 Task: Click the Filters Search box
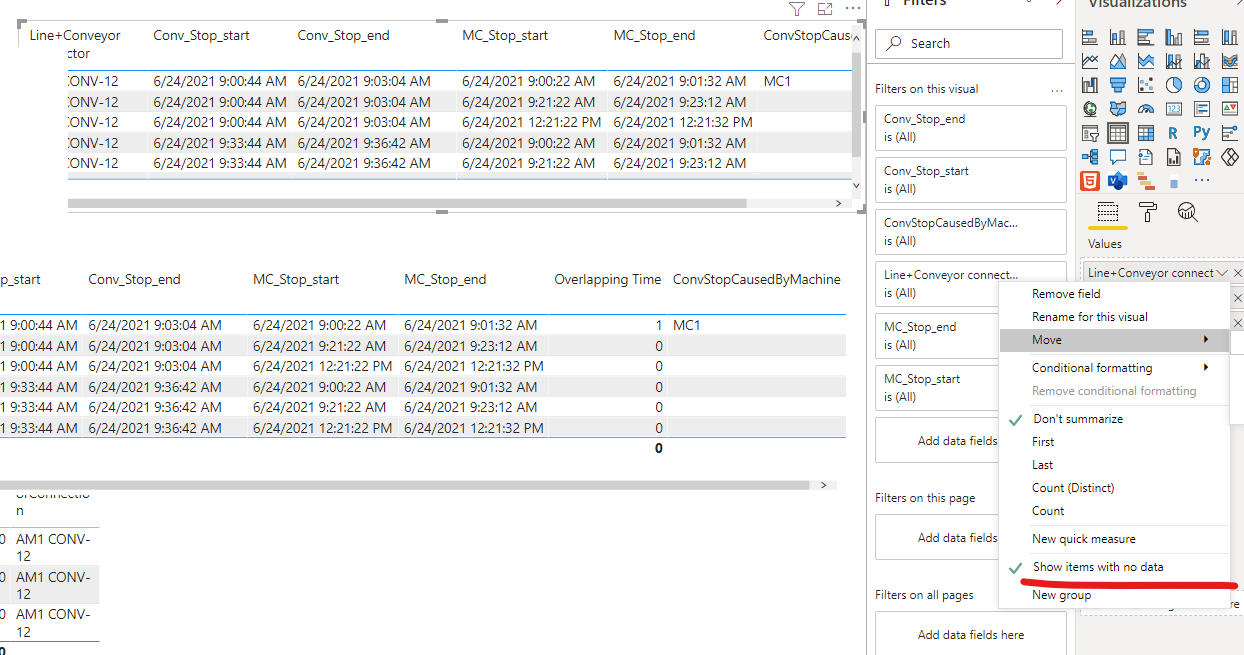tap(969, 44)
